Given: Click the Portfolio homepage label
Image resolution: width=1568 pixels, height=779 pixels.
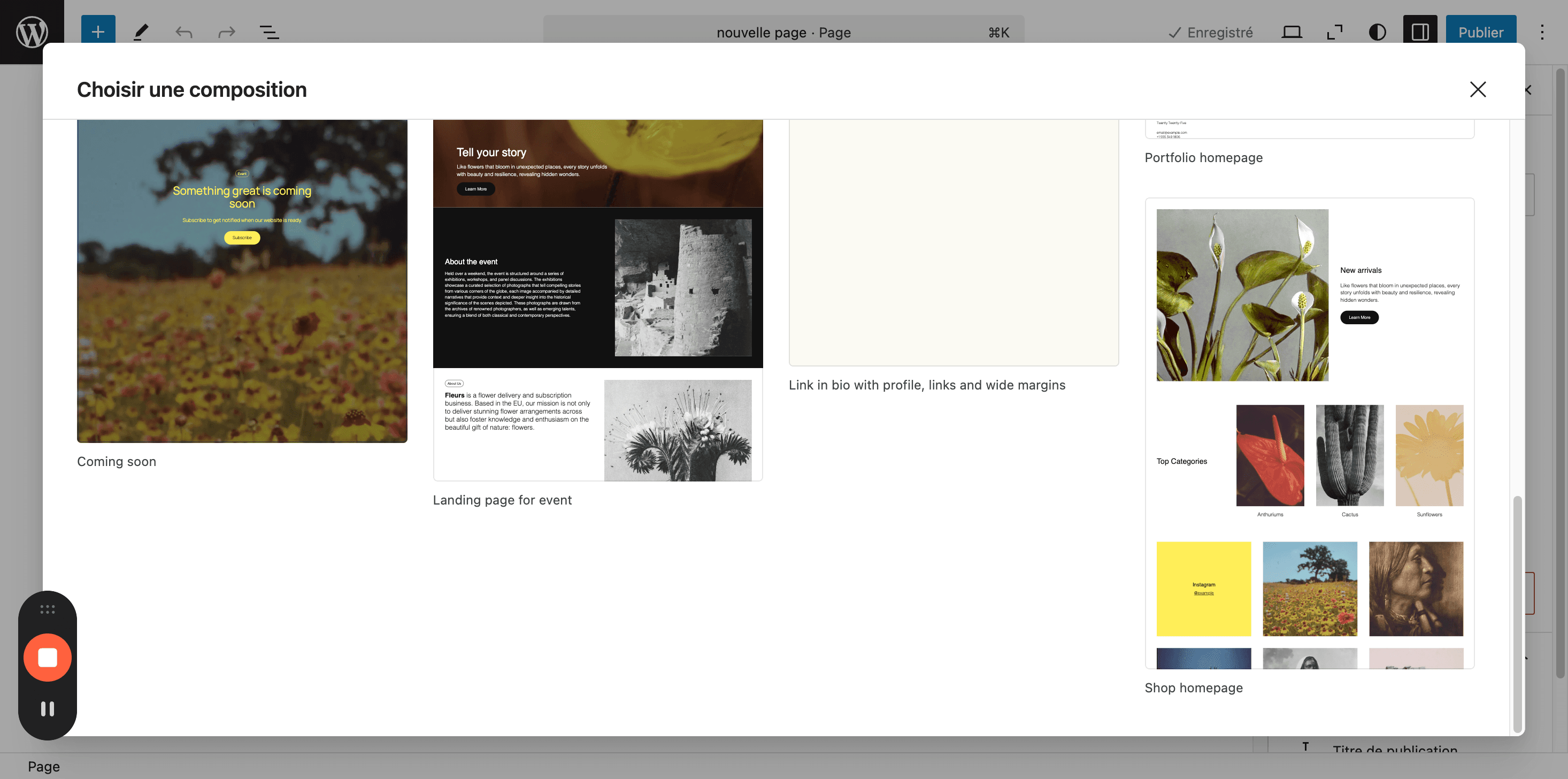Looking at the screenshot, I should (x=1203, y=157).
